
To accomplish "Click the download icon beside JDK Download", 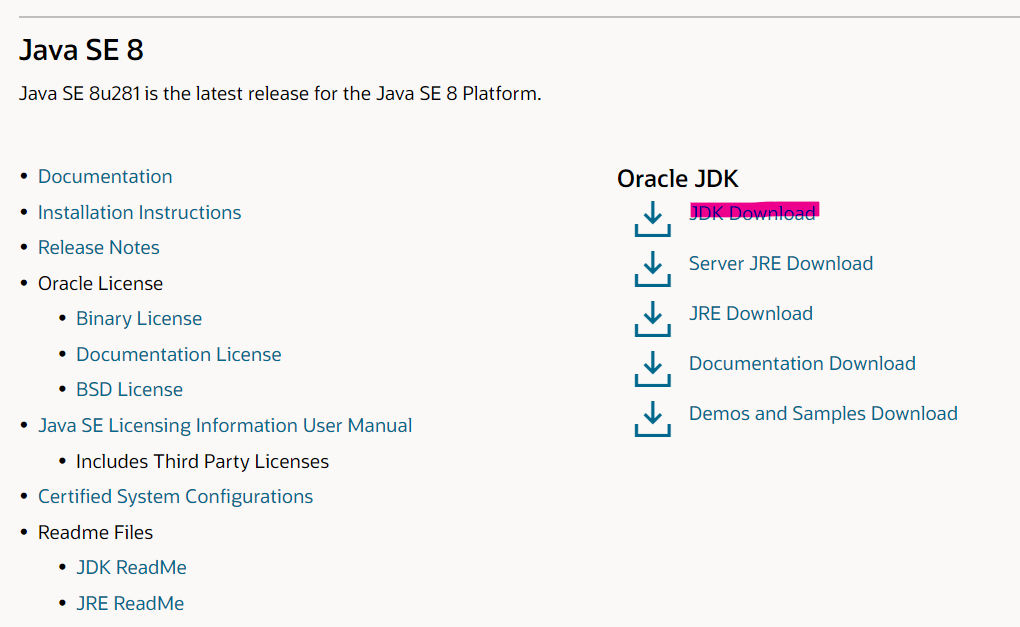I will point(652,219).
